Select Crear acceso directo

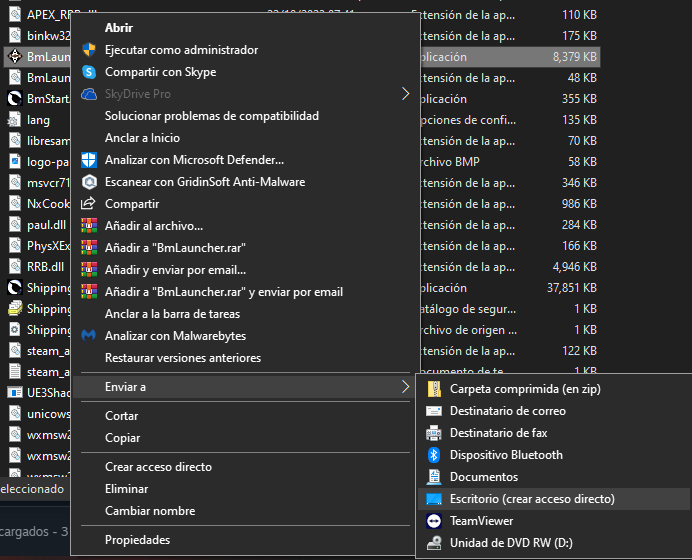158,467
